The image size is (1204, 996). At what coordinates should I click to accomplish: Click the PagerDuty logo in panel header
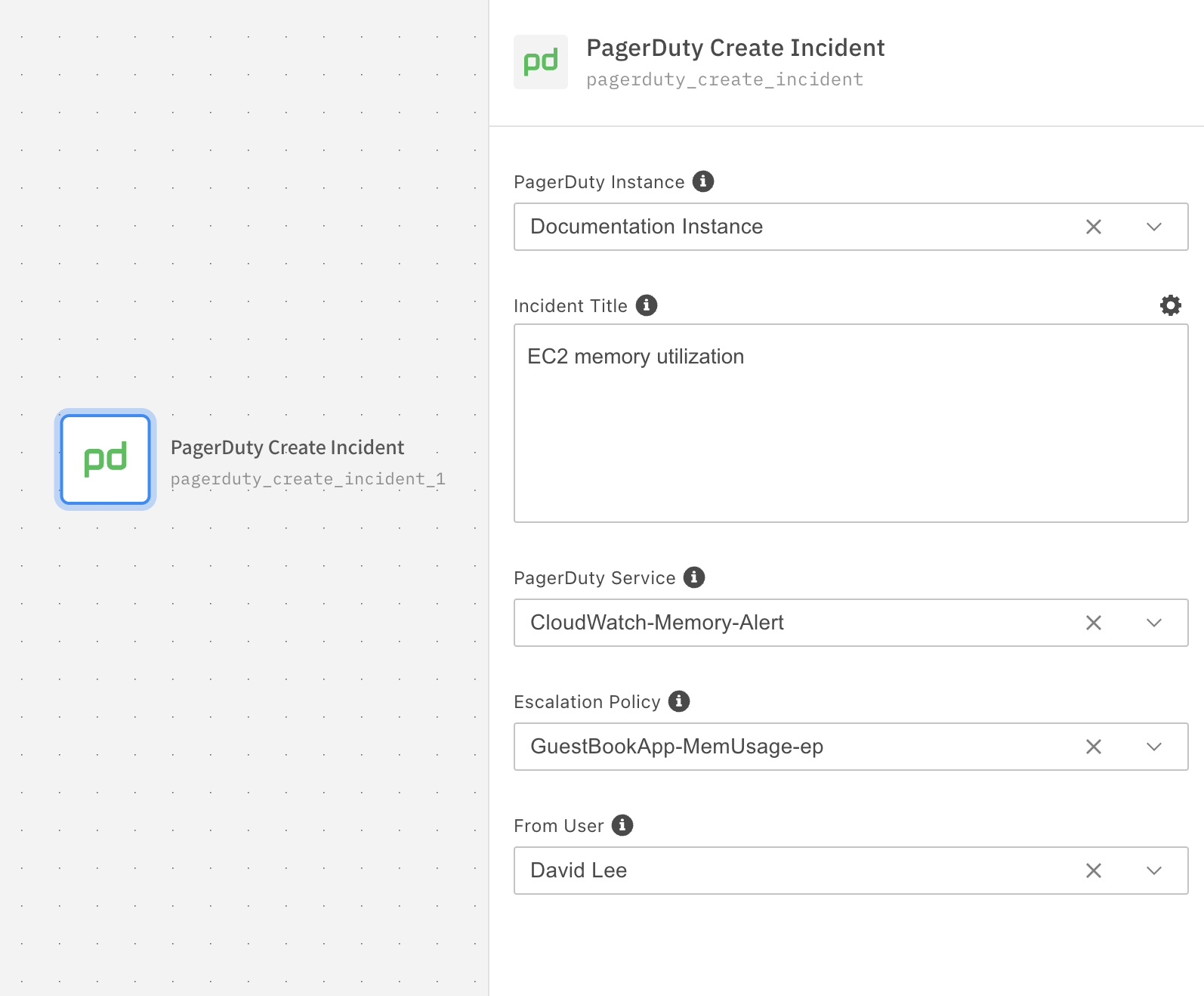point(541,62)
